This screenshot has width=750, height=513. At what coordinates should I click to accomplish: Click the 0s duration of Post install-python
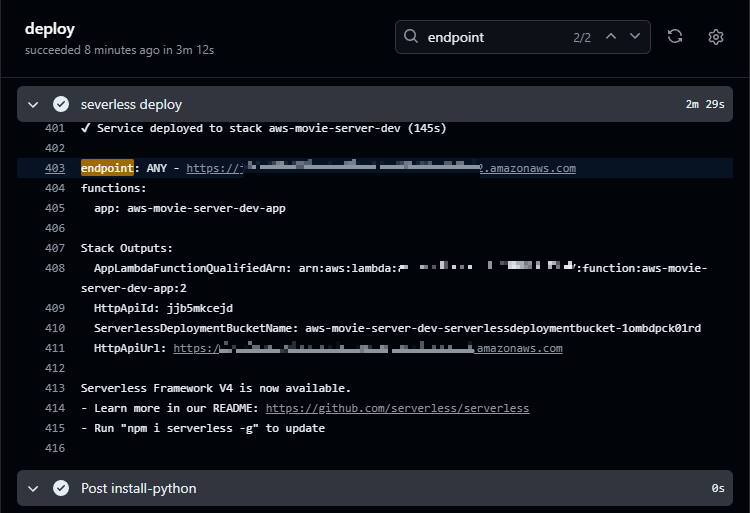[x=718, y=488]
